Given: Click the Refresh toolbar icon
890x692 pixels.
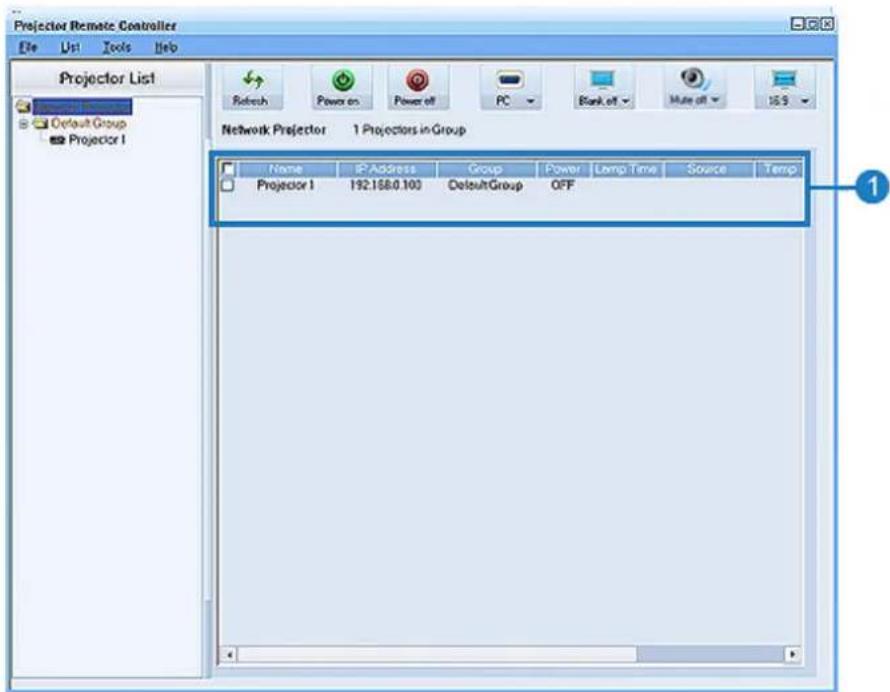Looking at the screenshot, I should tap(252, 80).
